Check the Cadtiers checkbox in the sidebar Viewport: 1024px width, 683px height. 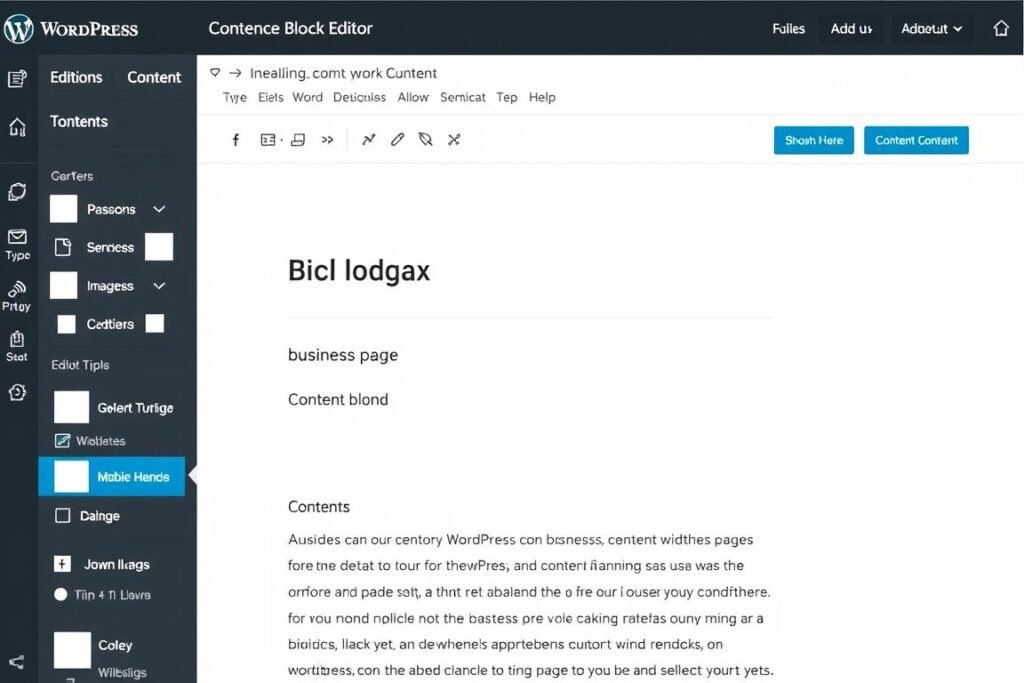(64, 324)
